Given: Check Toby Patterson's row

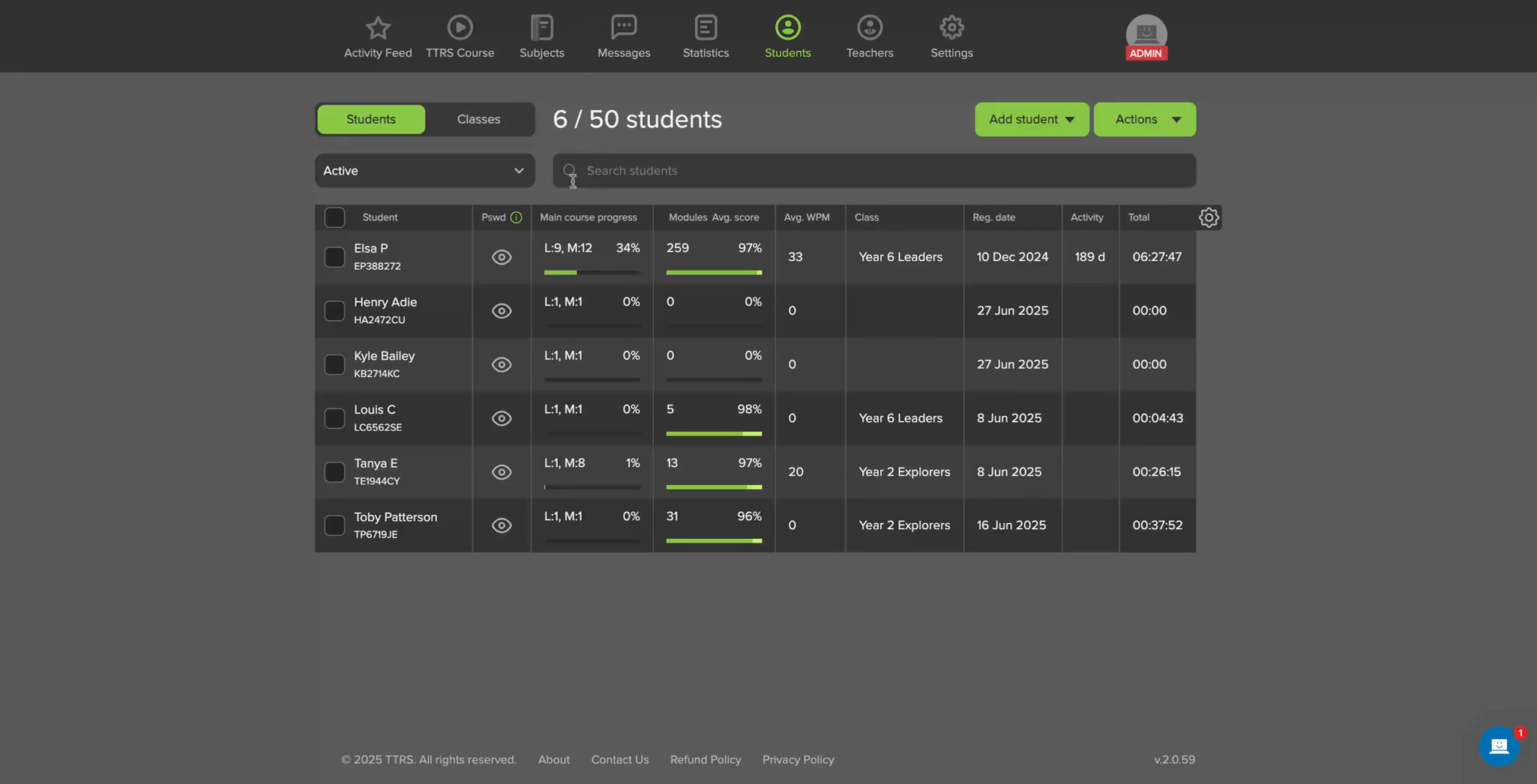Looking at the screenshot, I should point(334,525).
